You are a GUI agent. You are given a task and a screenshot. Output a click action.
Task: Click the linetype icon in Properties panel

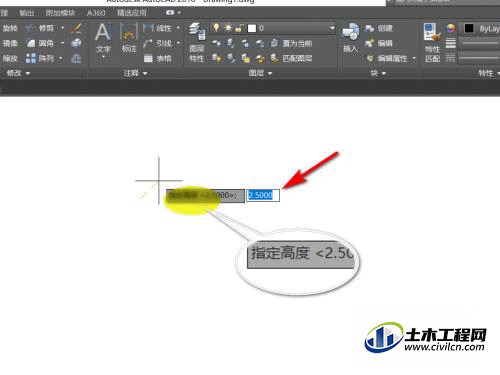pos(451,58)
